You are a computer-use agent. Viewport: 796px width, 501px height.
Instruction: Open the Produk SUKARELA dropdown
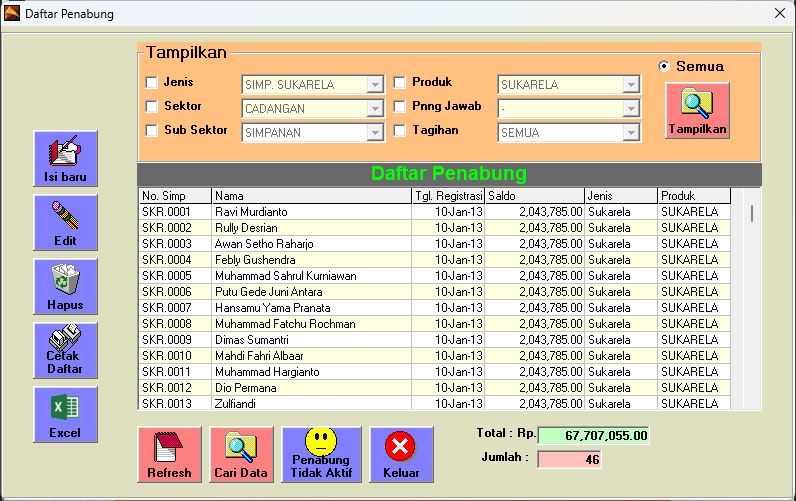click(x=631, y=85)
